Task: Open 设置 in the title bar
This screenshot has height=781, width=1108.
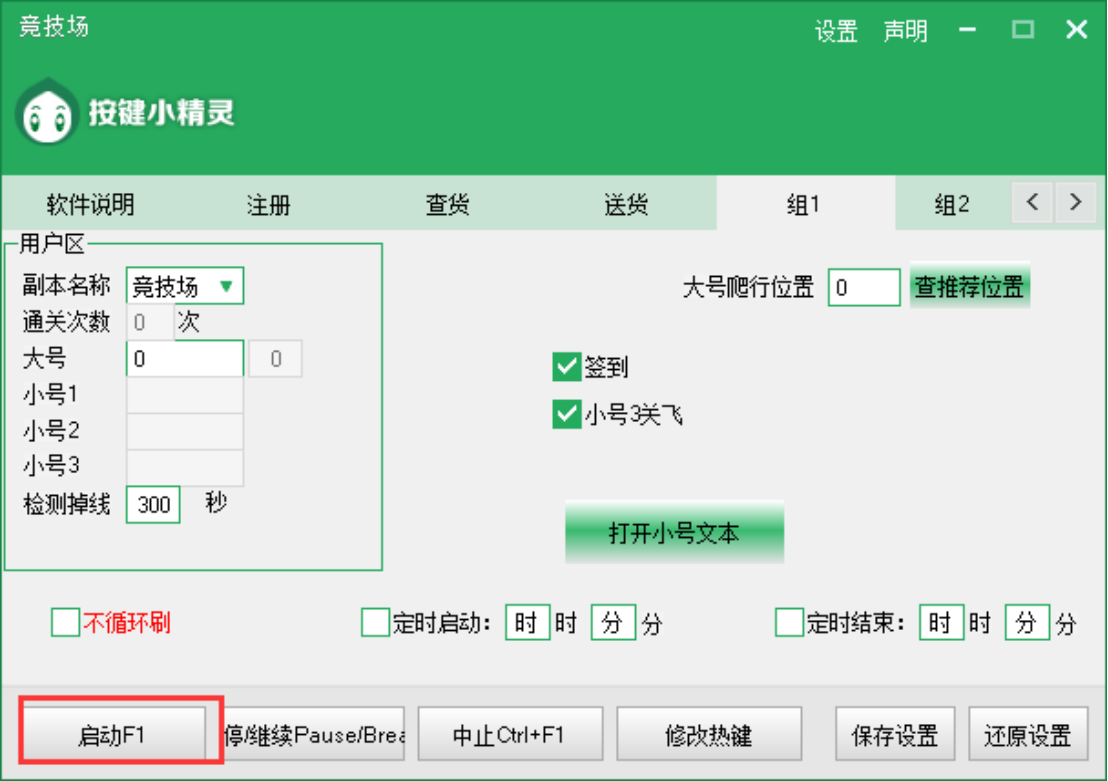Action: click(836, 31)
